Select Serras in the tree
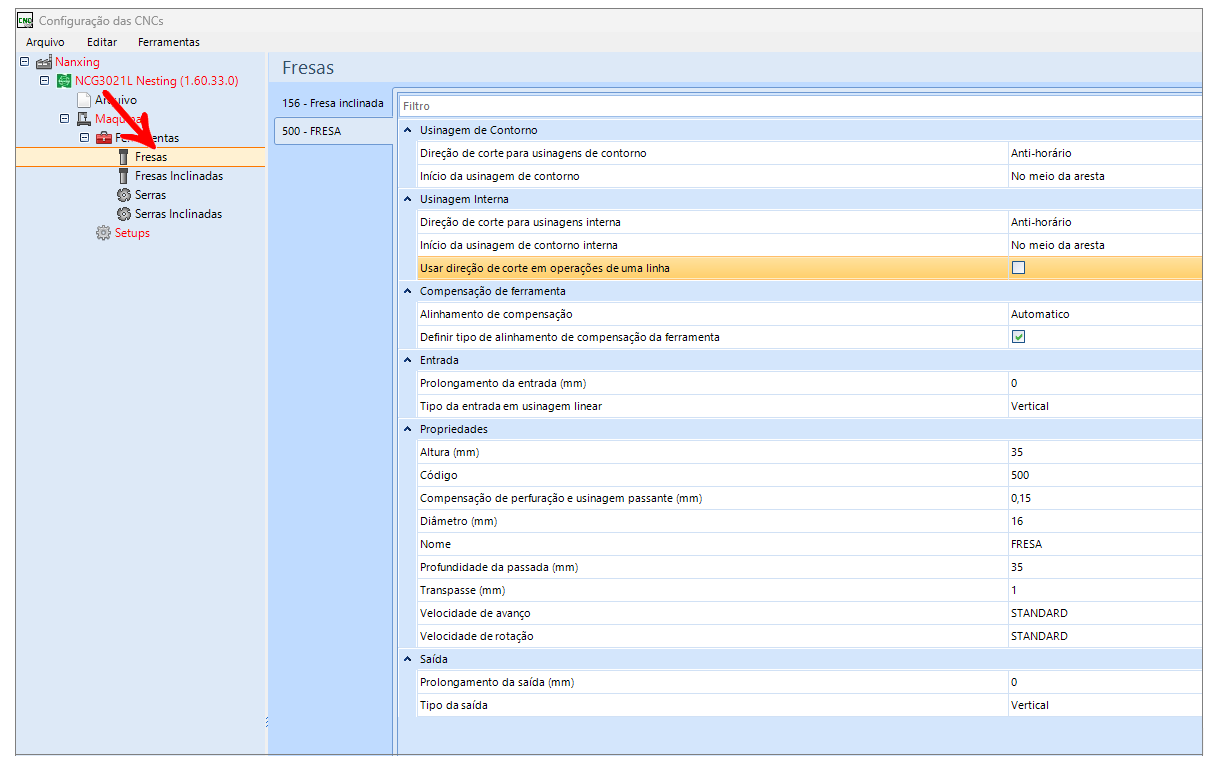The image size is (1230, 781). (x=151, y=195)
